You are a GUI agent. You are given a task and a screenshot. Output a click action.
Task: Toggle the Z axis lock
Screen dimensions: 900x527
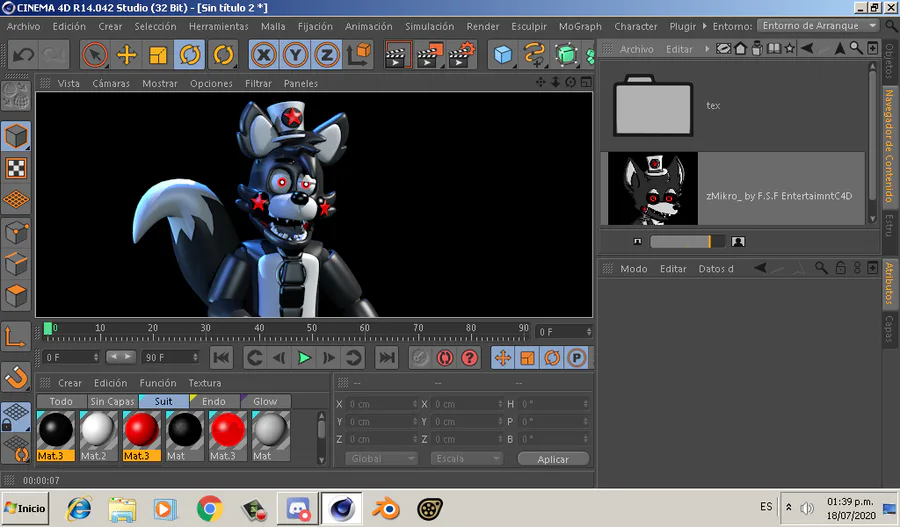coord(327,55)
